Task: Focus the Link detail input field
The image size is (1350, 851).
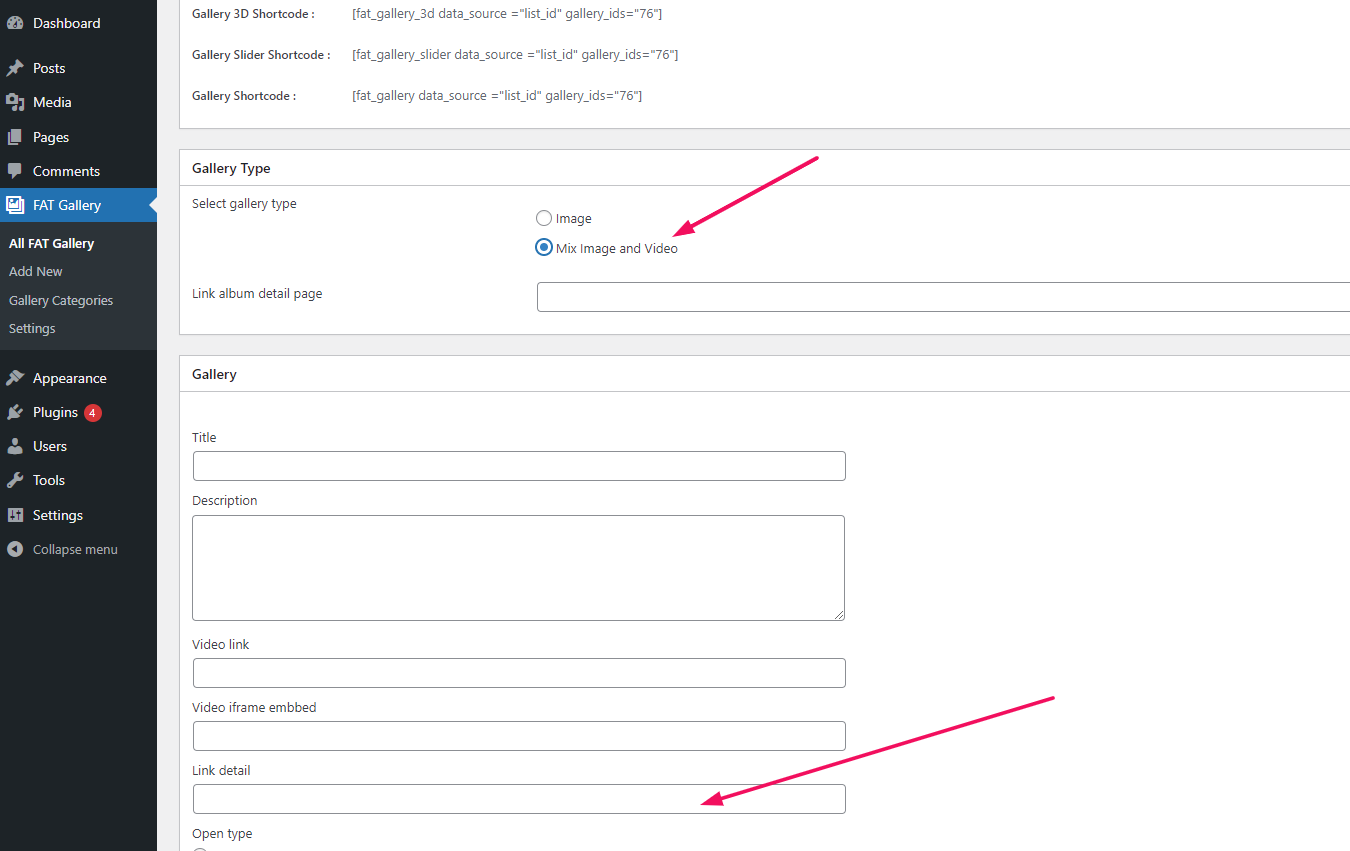Action: click(x=519, y=799)
